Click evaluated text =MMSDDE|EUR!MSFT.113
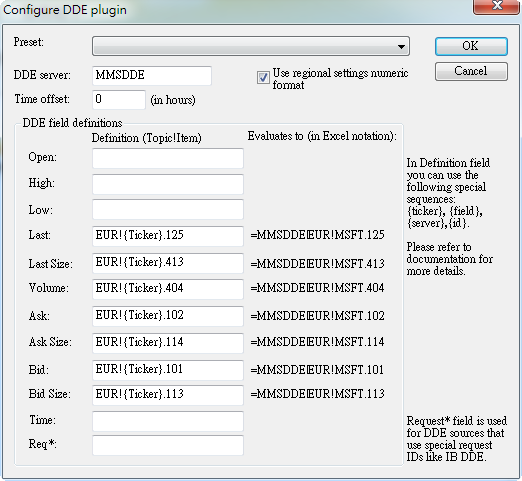The image size is (522, 481). tap(317, 394)
